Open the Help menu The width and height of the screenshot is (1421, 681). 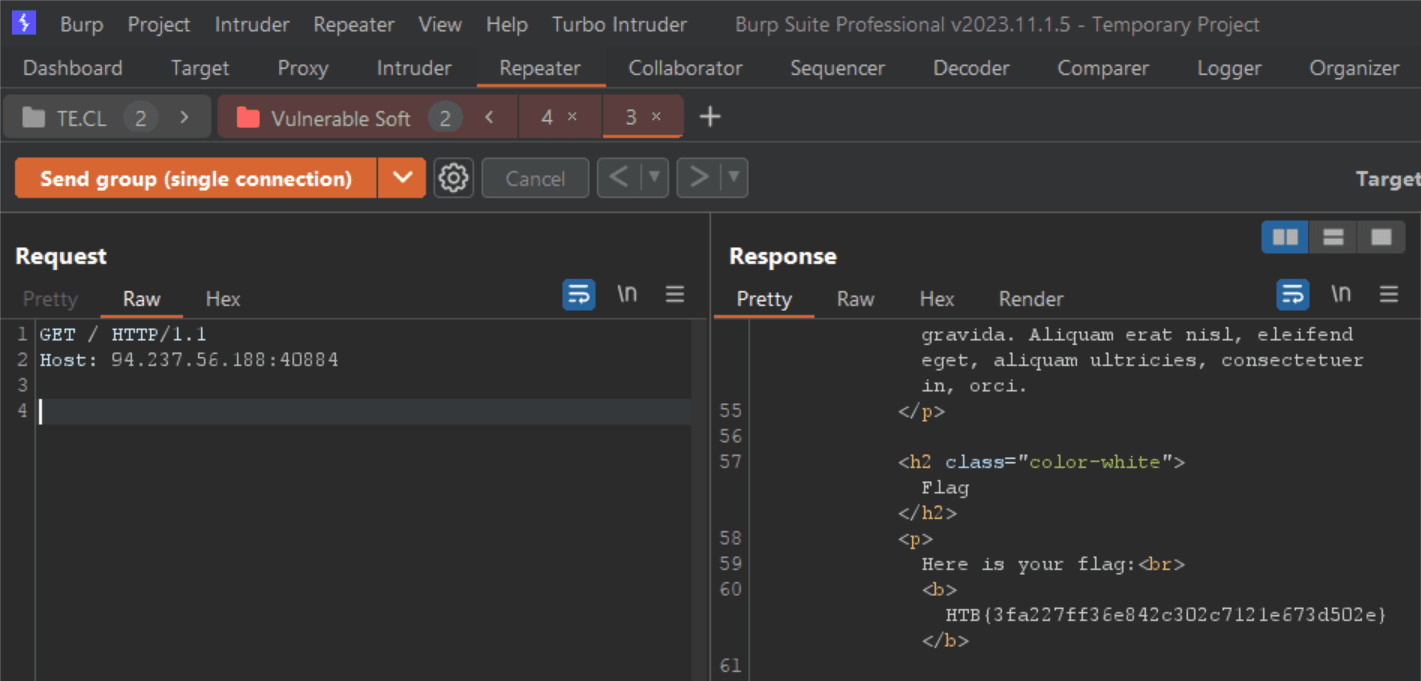507,24
